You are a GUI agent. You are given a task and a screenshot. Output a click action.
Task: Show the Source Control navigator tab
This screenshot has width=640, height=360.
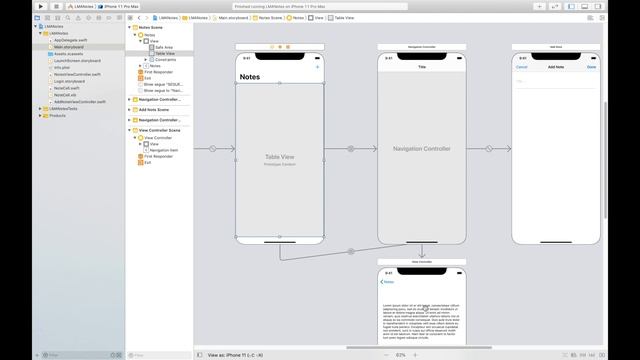click(47, 18)
